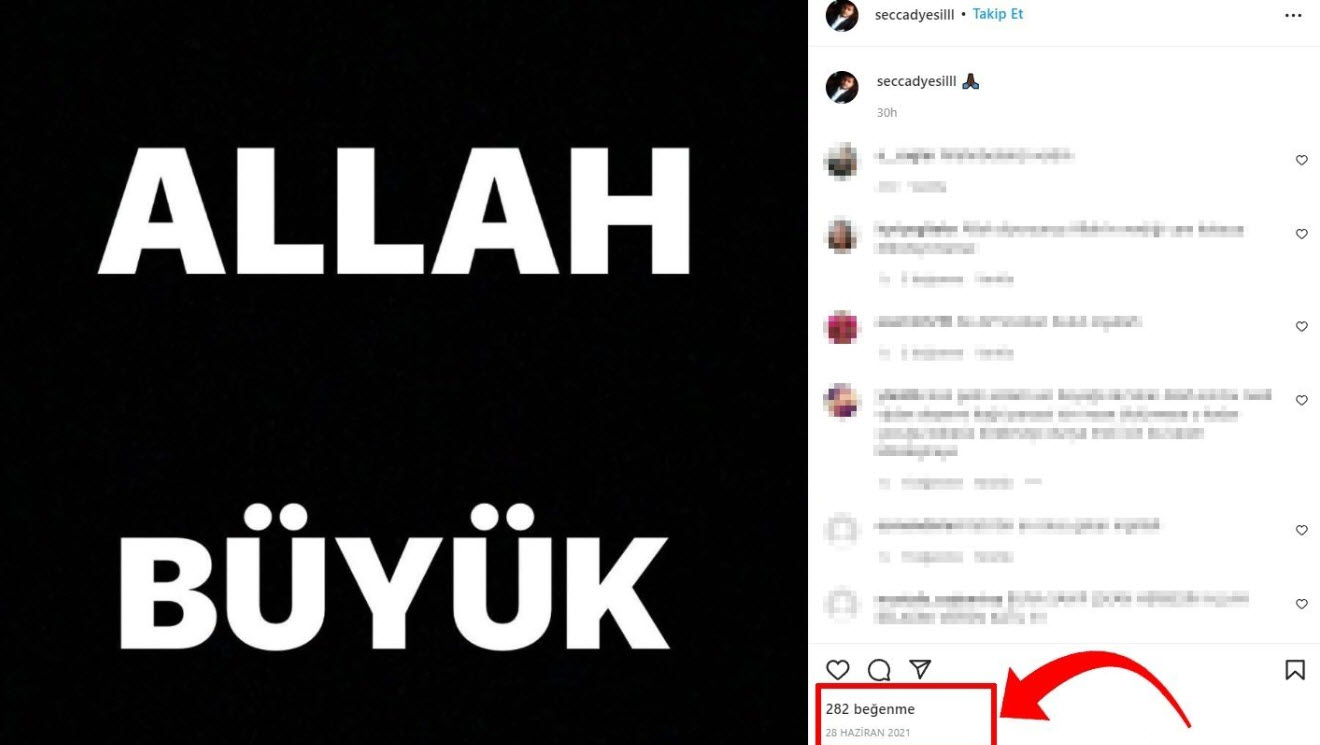The width and height of the screenshot is (1320, 745).
Task: Like the first comment
Action: (x=1301, y=160)
